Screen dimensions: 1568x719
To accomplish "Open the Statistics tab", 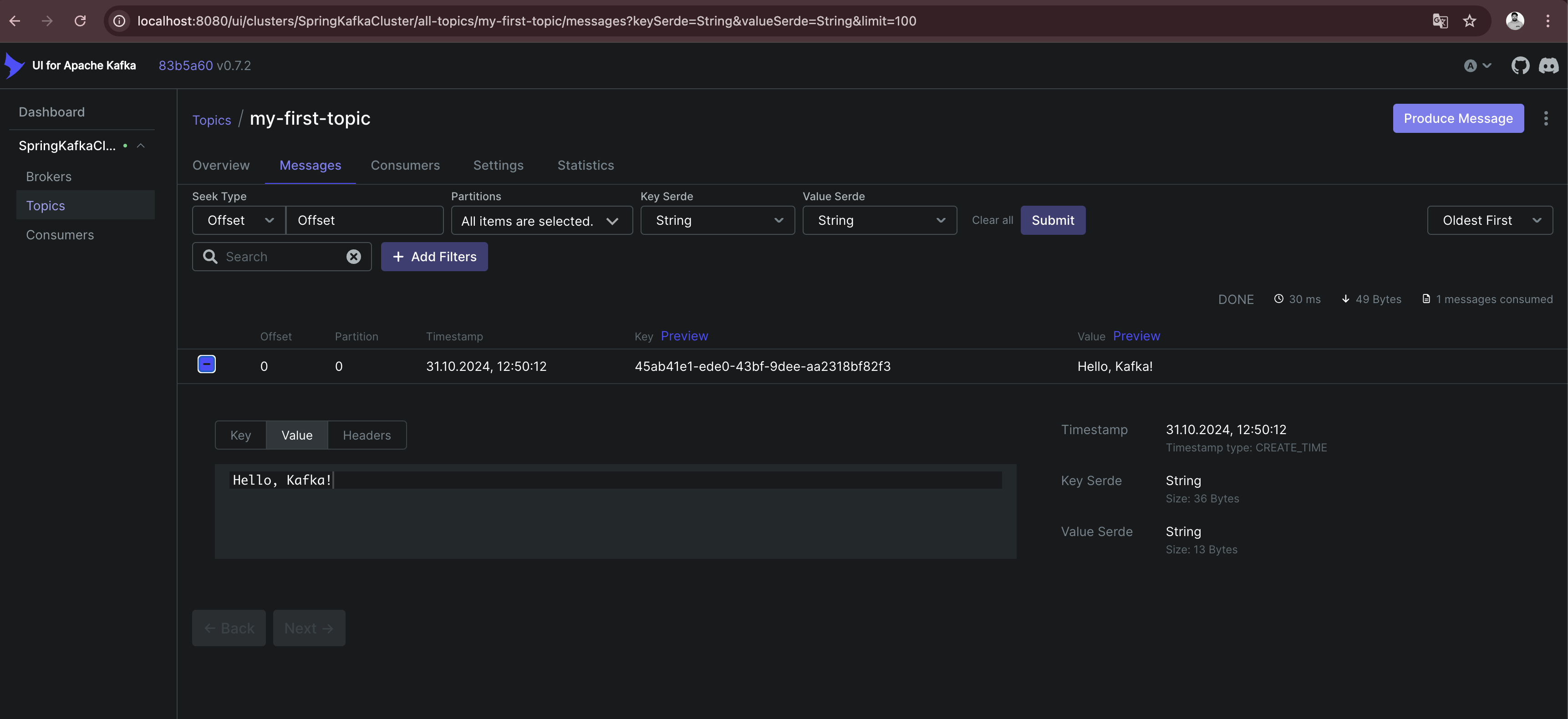I will click(x=585, y=166).
